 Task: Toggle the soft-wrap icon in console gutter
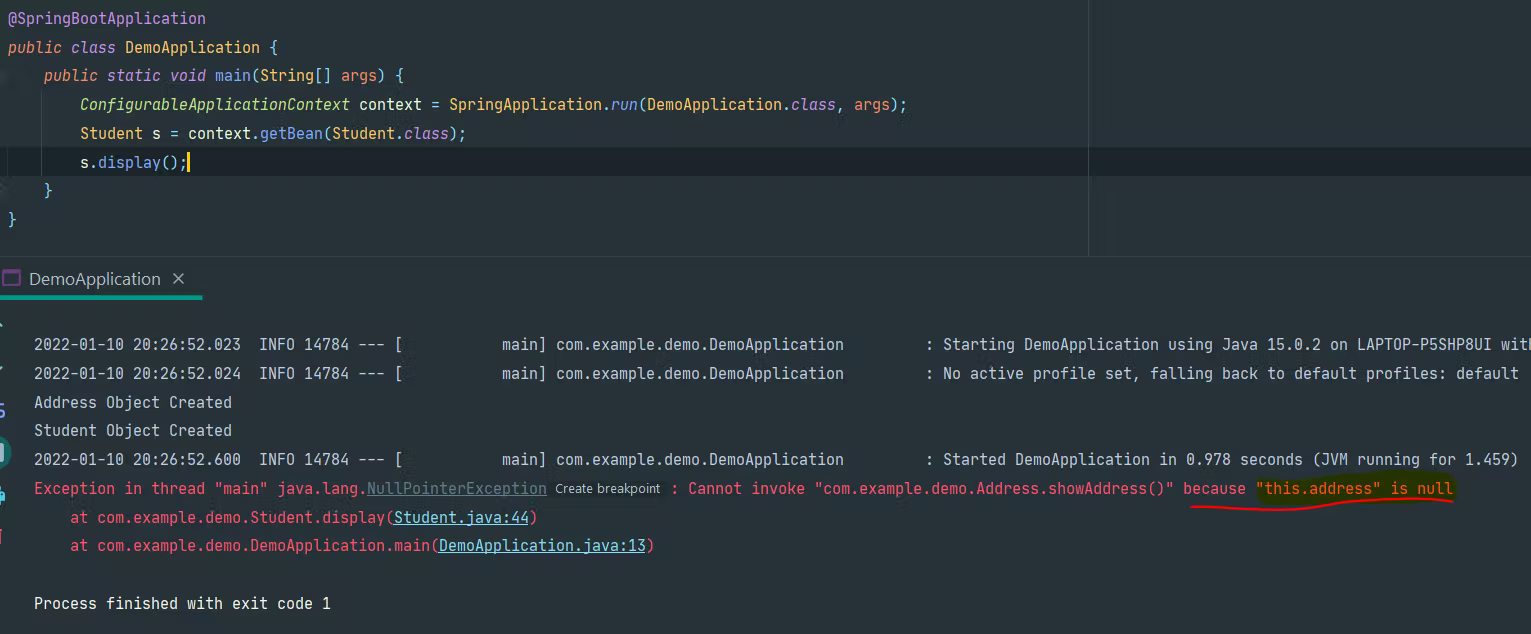[x=3, y=411]
